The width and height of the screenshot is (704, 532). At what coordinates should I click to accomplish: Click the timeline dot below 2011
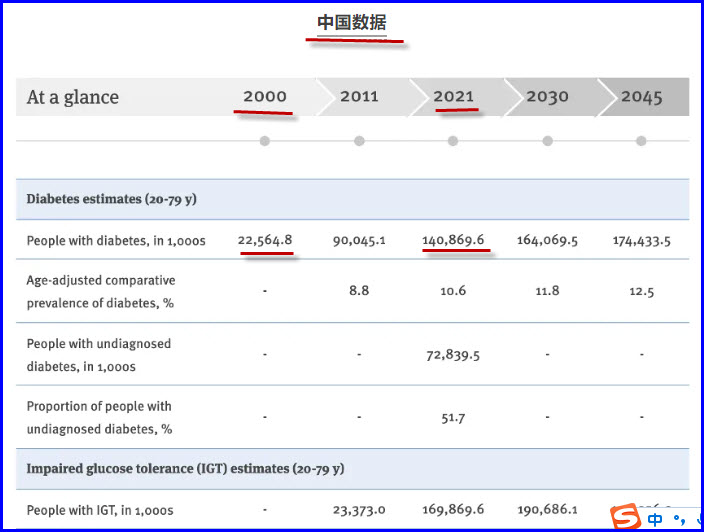(x=359, y=141)
